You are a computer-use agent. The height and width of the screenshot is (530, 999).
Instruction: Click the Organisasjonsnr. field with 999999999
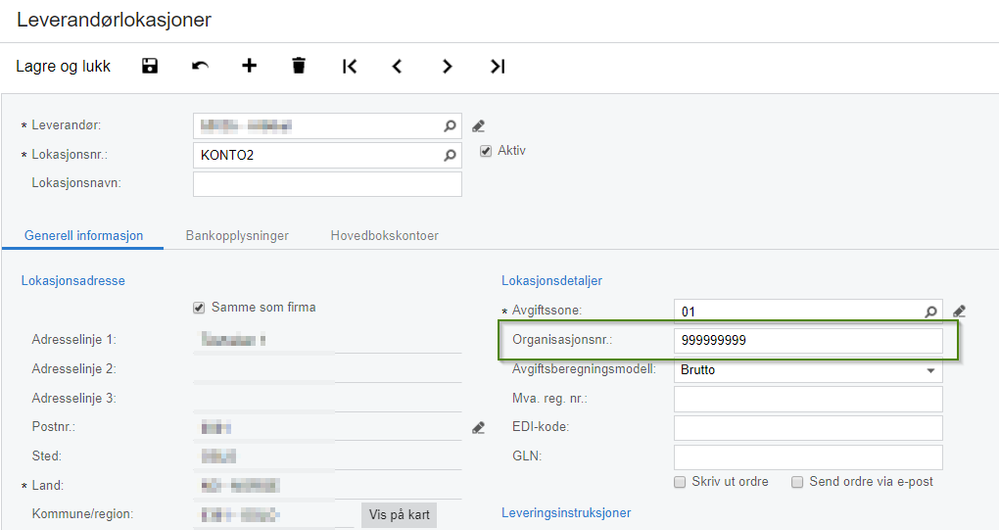808,340
